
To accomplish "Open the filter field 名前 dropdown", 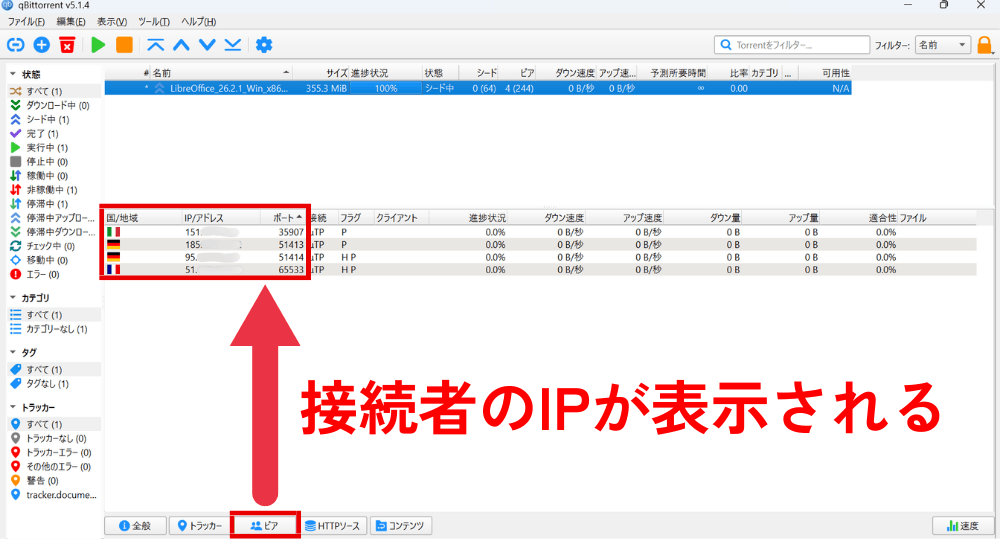I will click(x=943, y=45).
